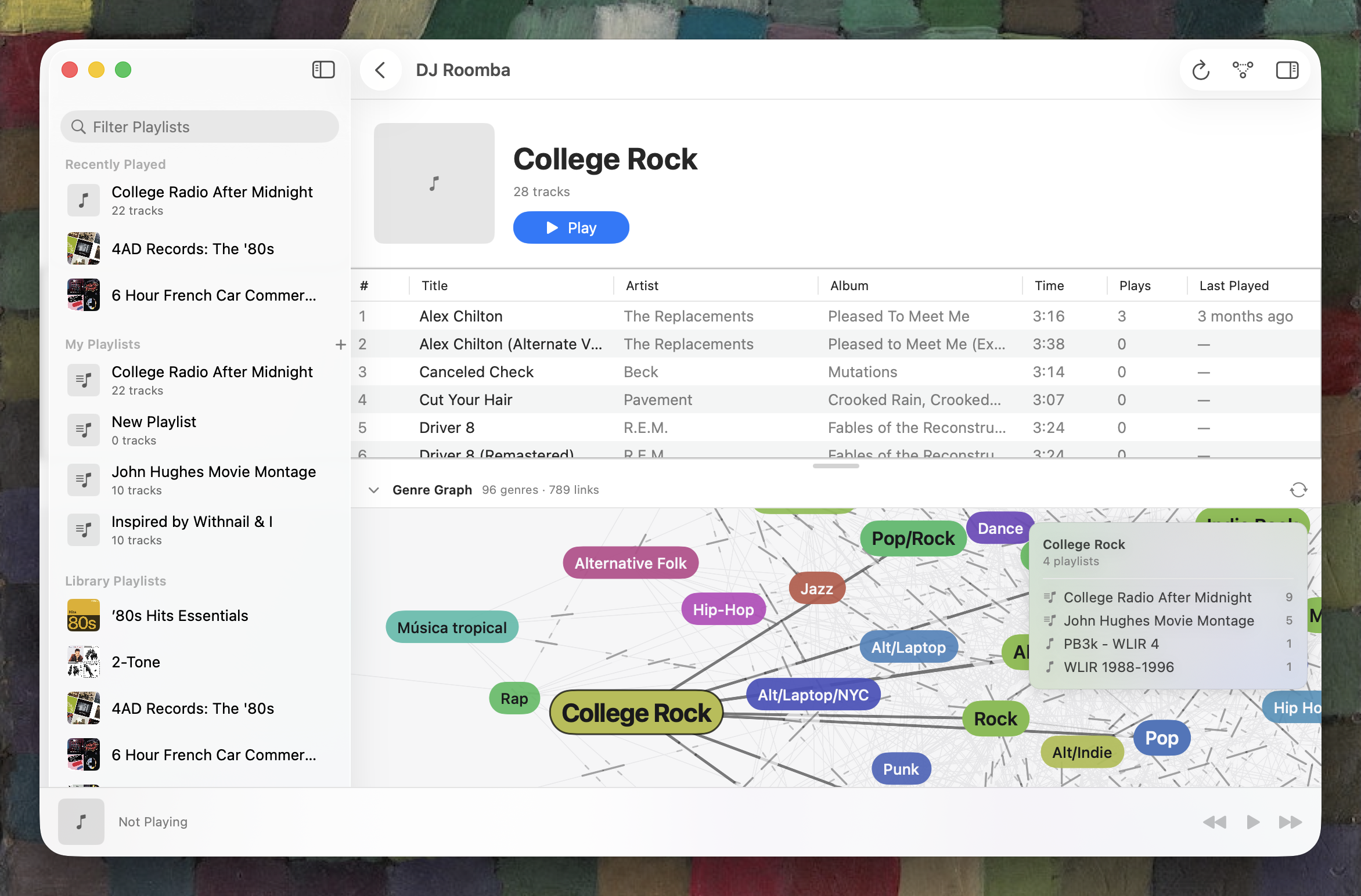
Task: Choose the Alt/Laptop genre node
Action: tap(908, 647)
